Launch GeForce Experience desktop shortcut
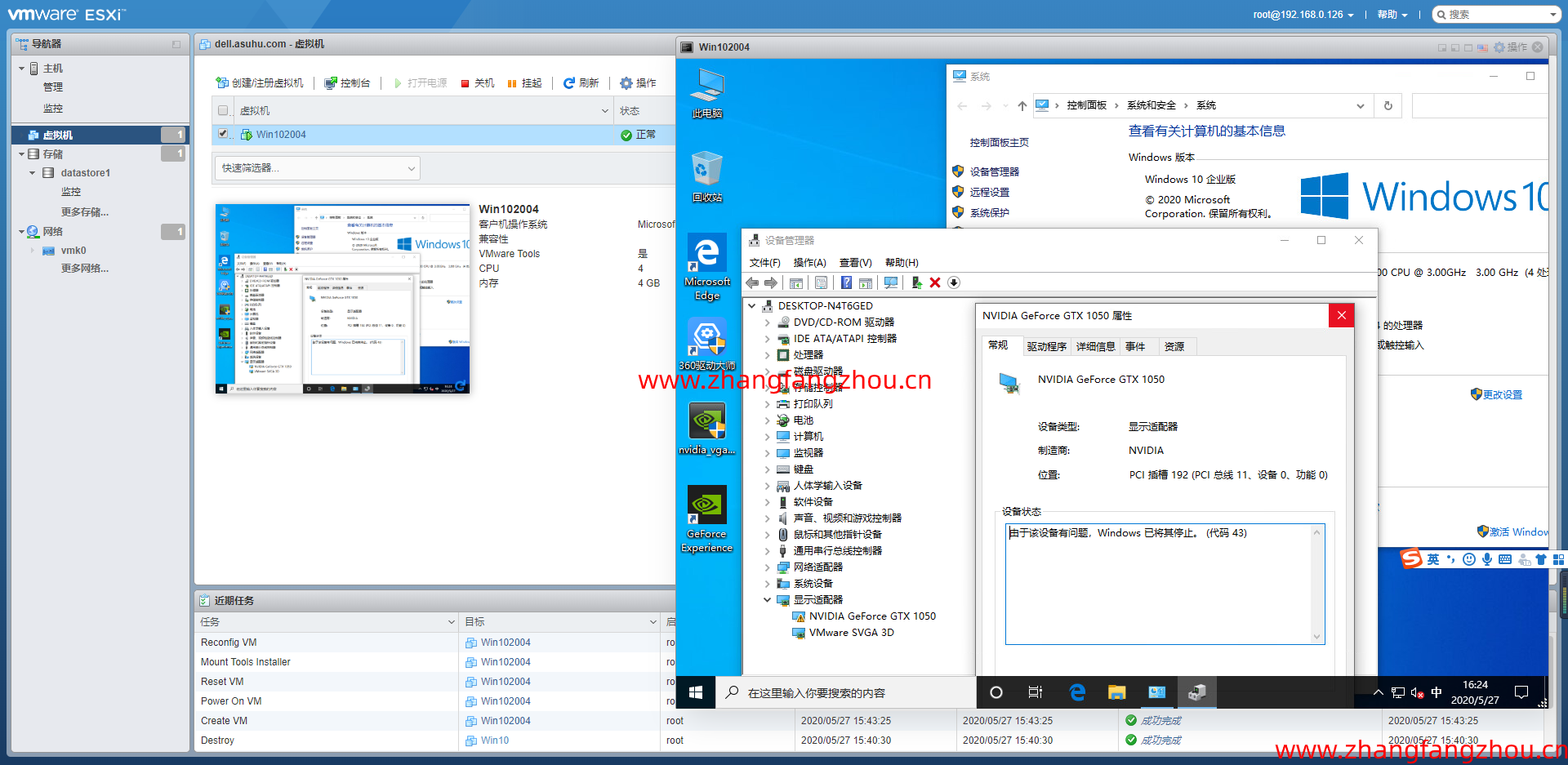This screenshot has width=1568, height=765. point(707,519)
